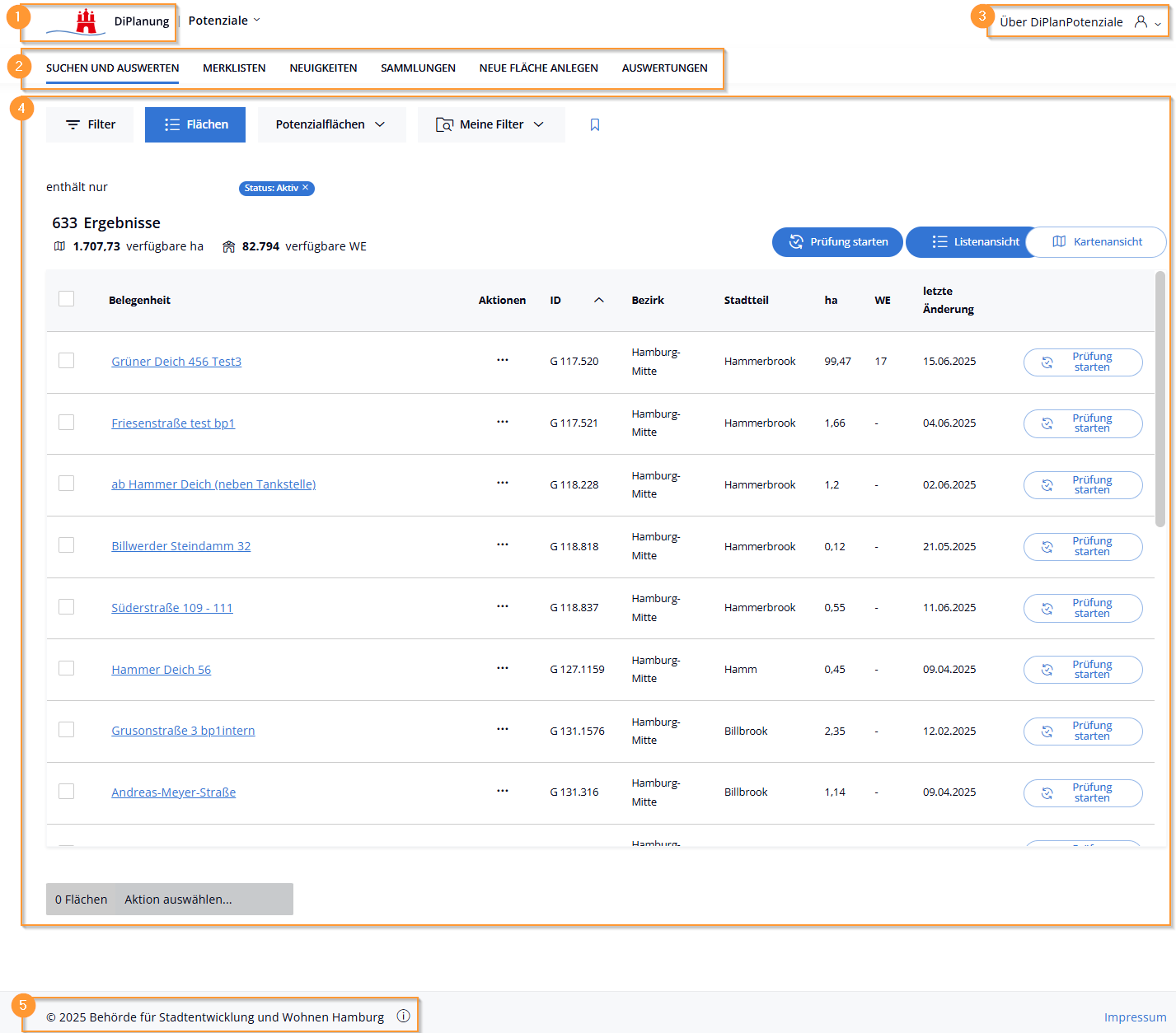
Task: Open the user account icon menu
Action: click(1141, 22)
